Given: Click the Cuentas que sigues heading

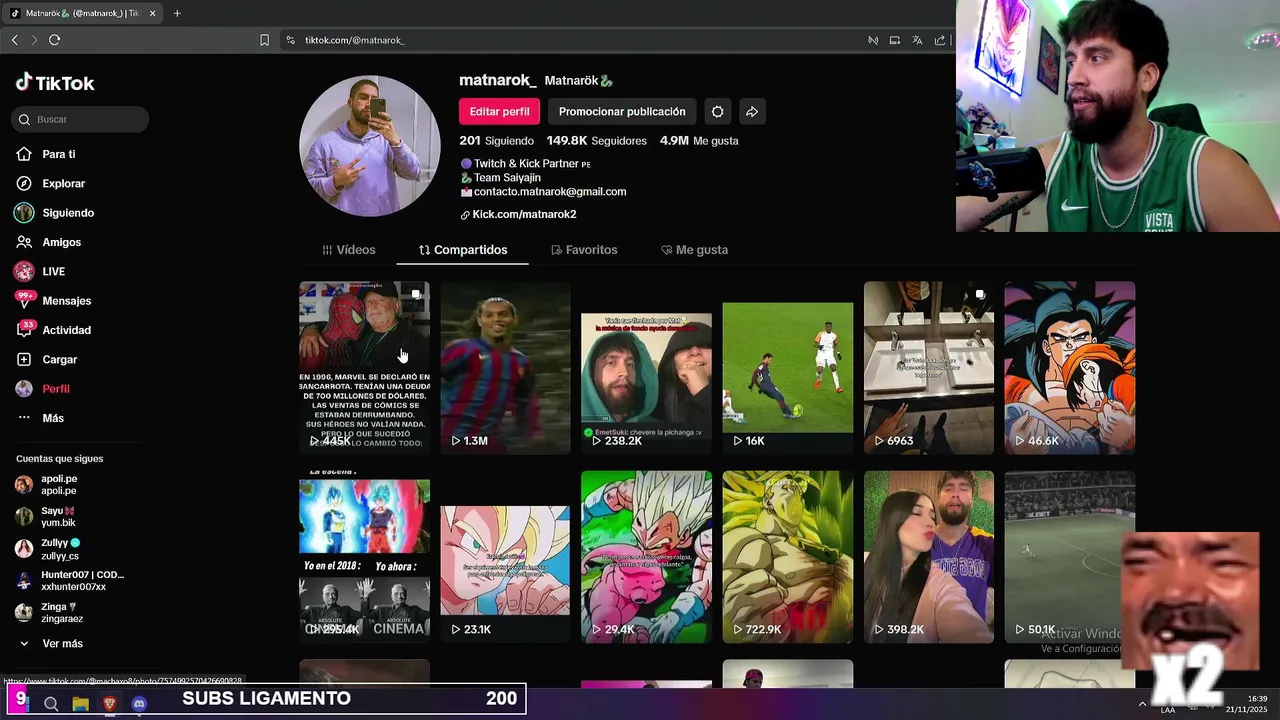Looking at the screenshot, I should coord(59,459).
